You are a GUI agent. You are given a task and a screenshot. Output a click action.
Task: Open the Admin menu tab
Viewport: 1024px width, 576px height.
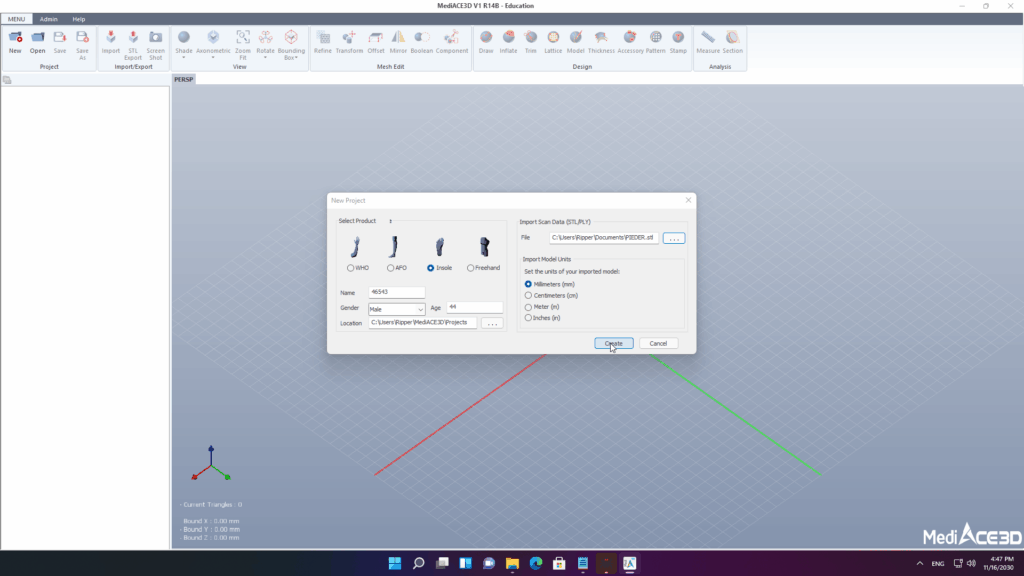pyautogui.click(x=48, y=19)
